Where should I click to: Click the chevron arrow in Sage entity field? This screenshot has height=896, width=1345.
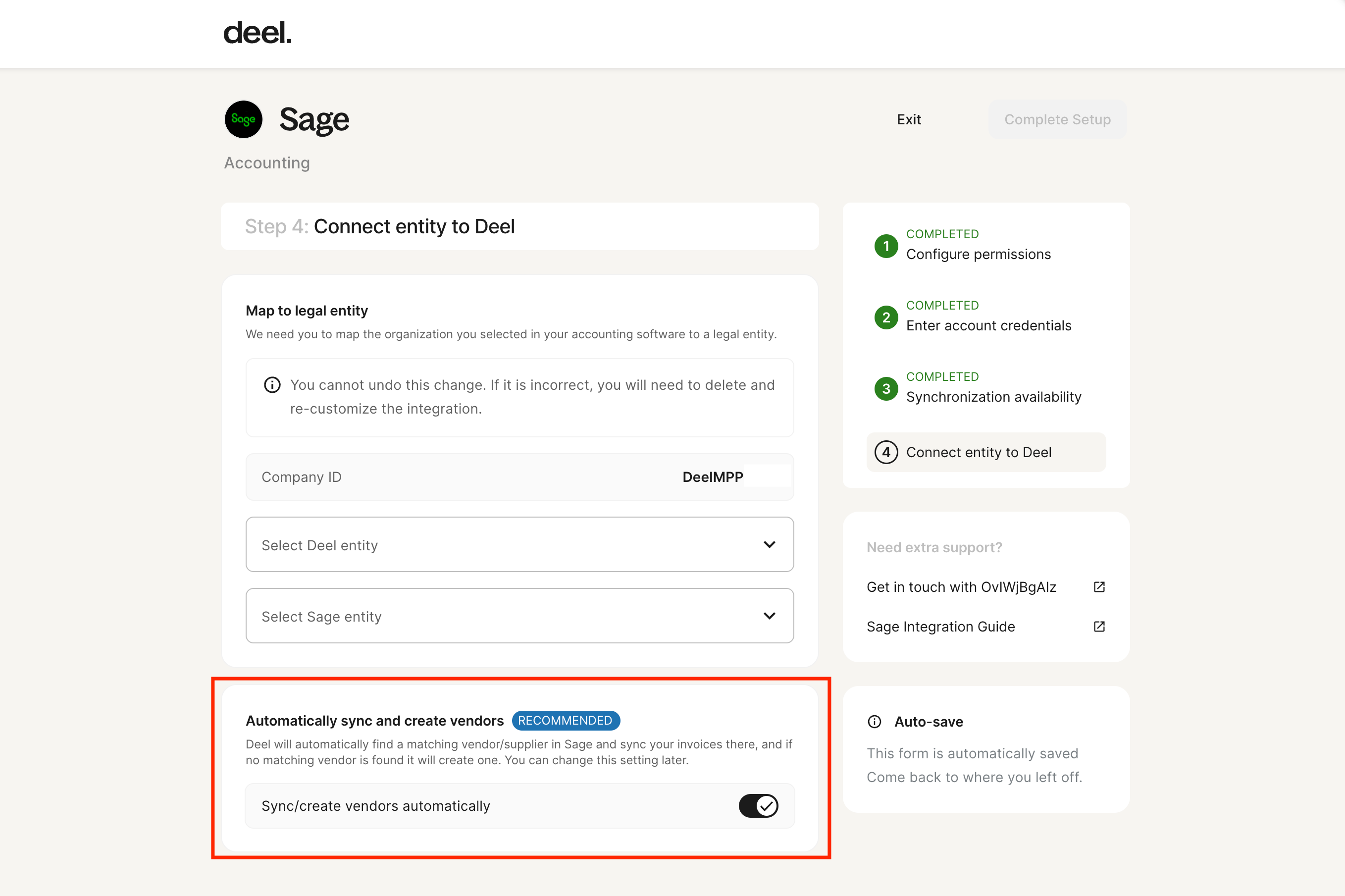pos(770,616)
